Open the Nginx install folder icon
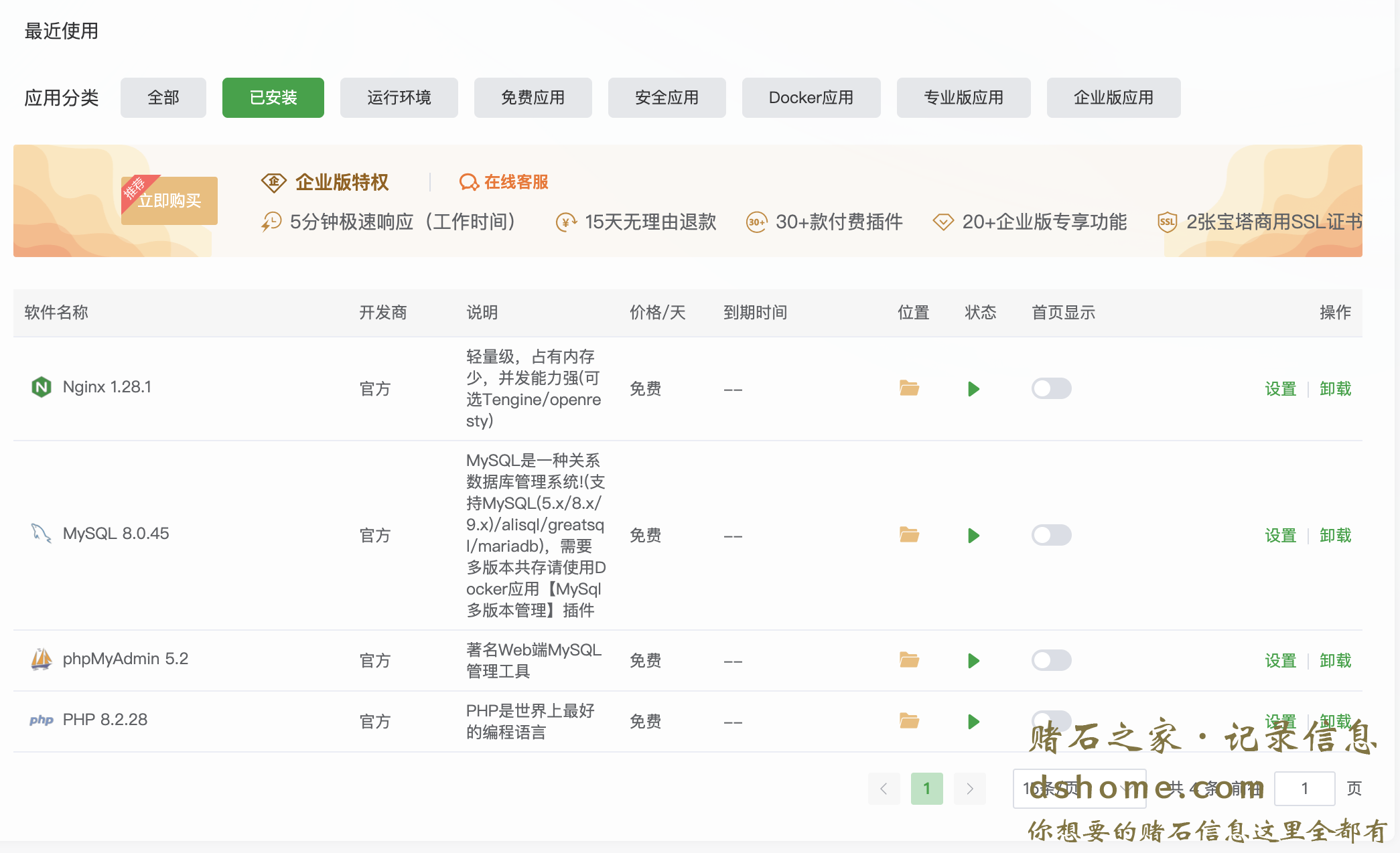 tap(909, 388)
